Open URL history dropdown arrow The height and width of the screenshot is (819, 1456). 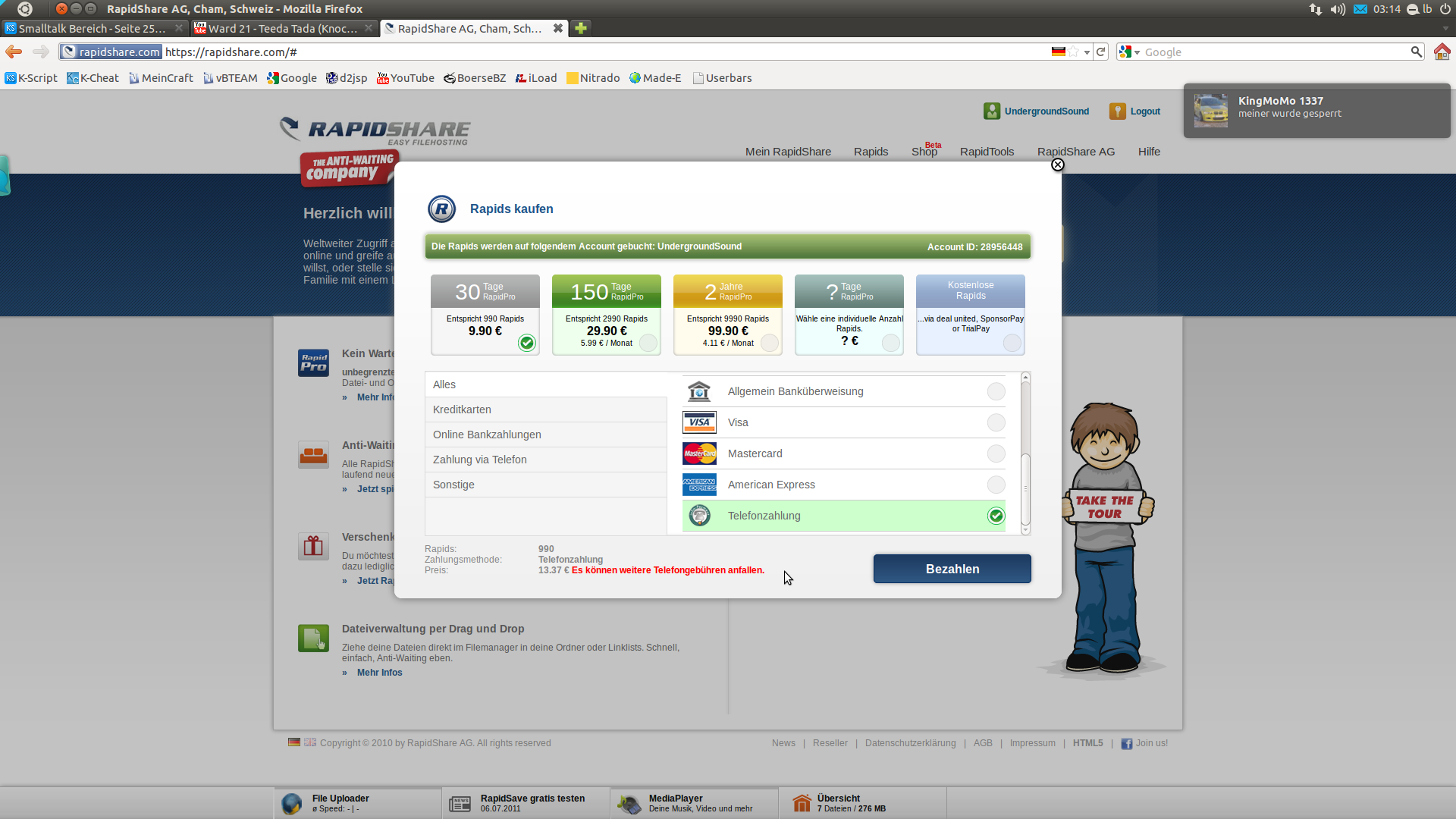[1087, 52]
